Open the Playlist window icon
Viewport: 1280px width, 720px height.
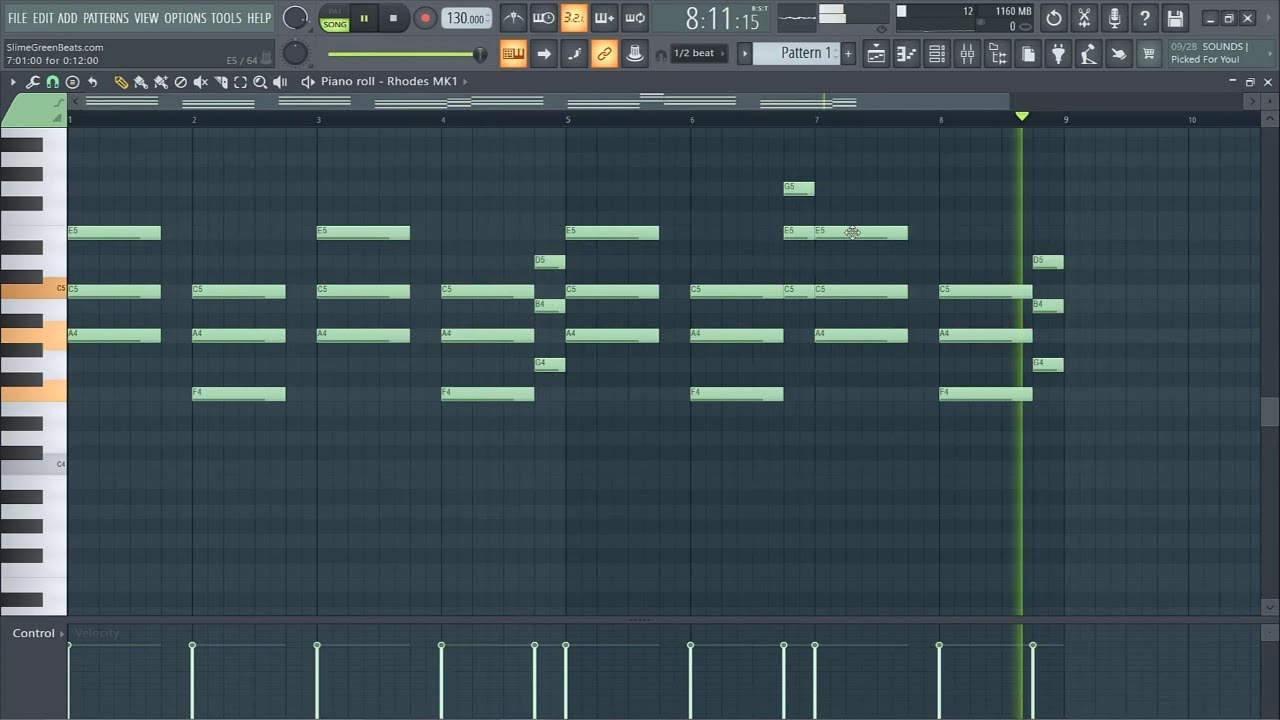[876, 54]
